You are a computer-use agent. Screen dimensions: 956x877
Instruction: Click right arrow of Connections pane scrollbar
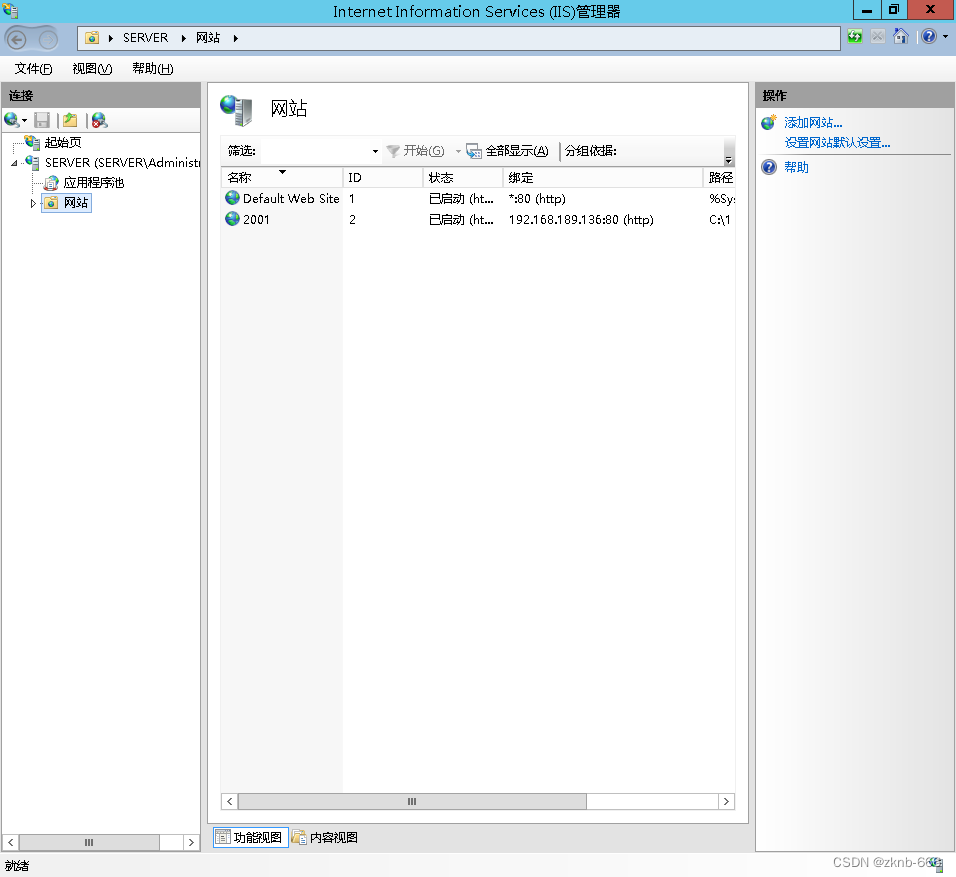pos(191,842)
